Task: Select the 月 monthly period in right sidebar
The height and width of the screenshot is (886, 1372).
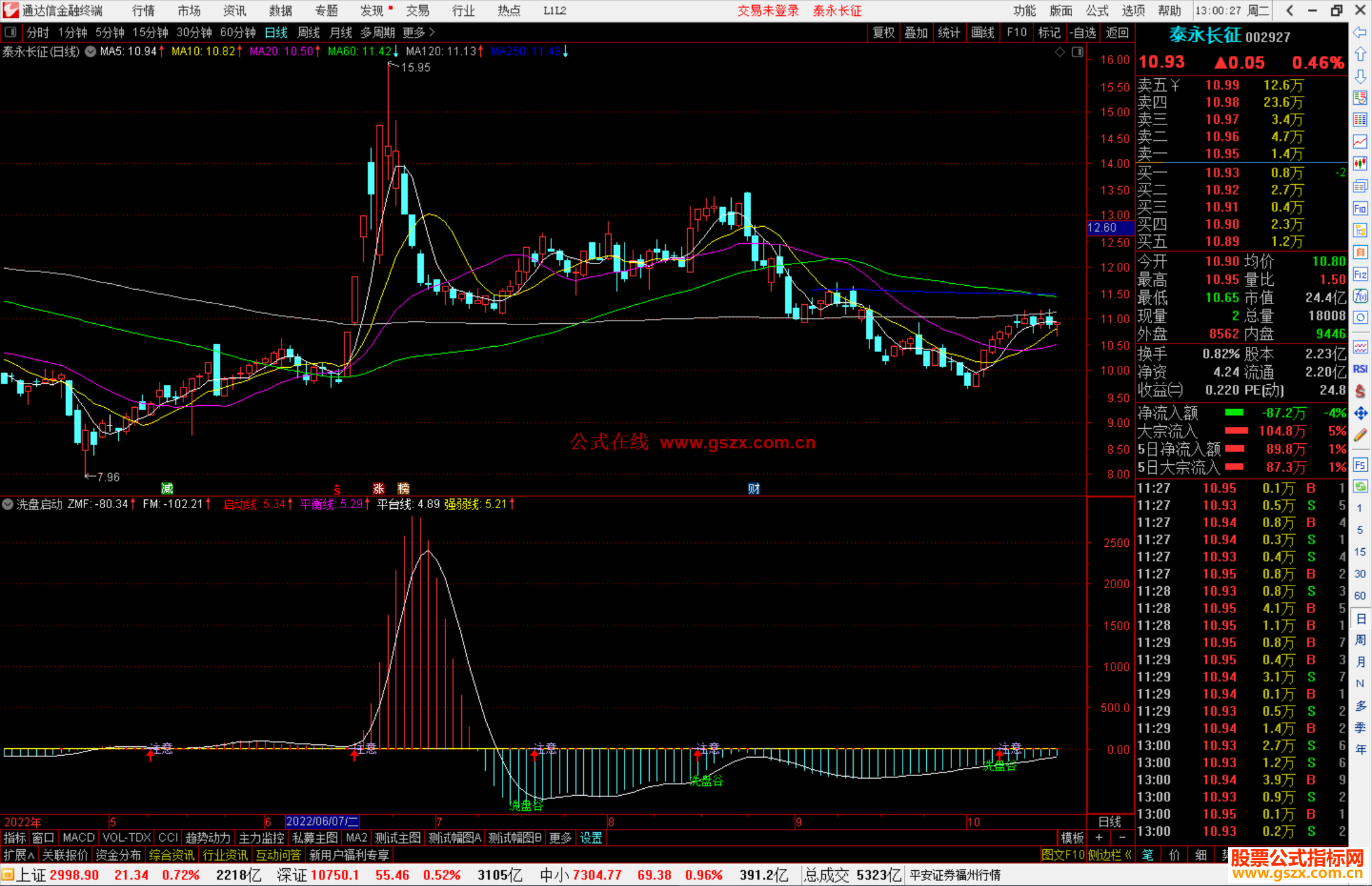Action: pyautogui.click(x=1360, y=662)
